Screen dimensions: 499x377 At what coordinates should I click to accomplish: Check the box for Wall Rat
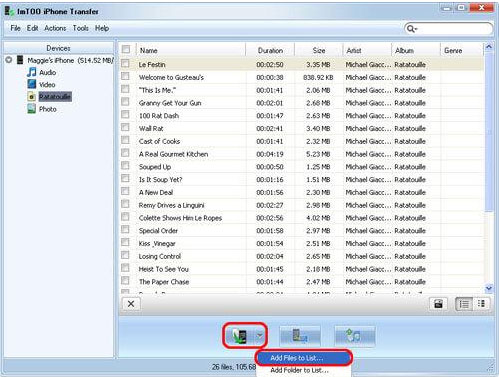click(125, 127)
